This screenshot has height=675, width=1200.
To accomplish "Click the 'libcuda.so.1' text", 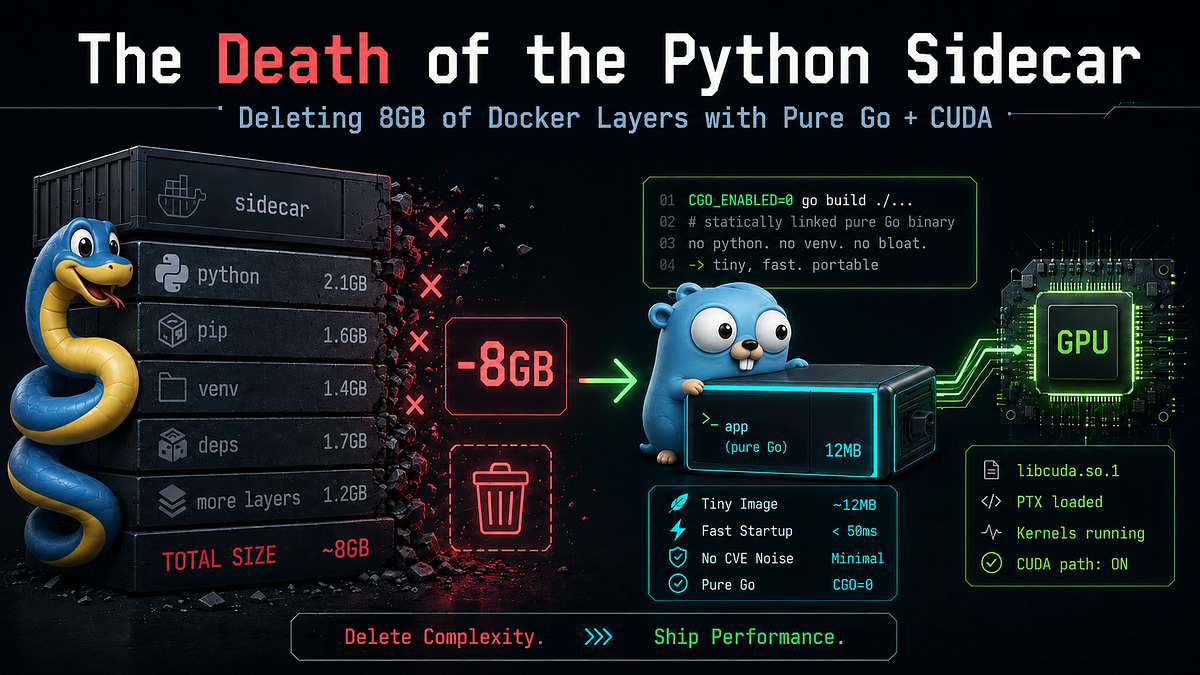I will coord(1066,469).
